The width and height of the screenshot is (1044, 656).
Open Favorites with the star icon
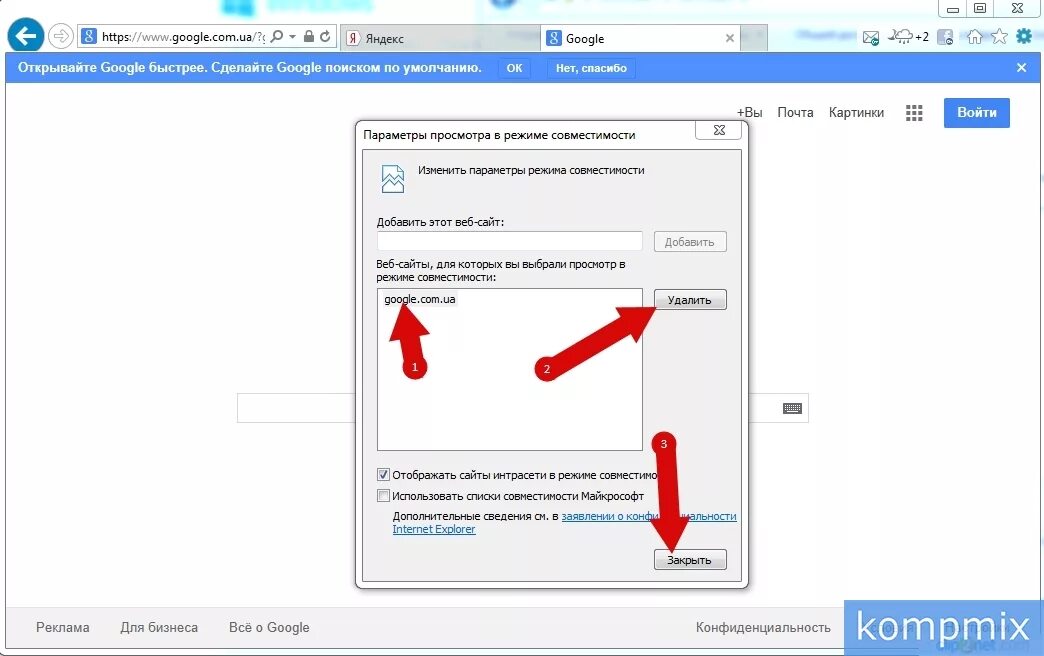pos(998,35)
